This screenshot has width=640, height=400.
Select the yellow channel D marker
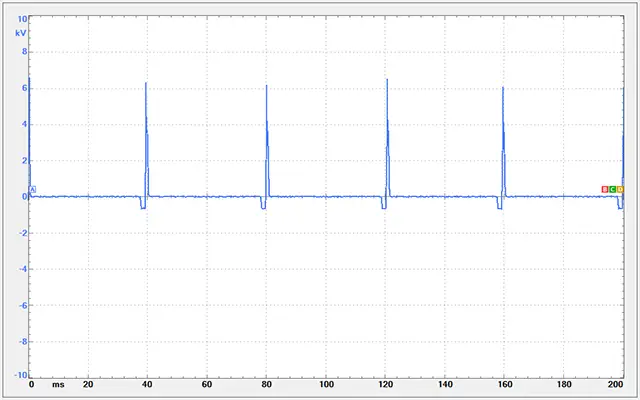620,189
